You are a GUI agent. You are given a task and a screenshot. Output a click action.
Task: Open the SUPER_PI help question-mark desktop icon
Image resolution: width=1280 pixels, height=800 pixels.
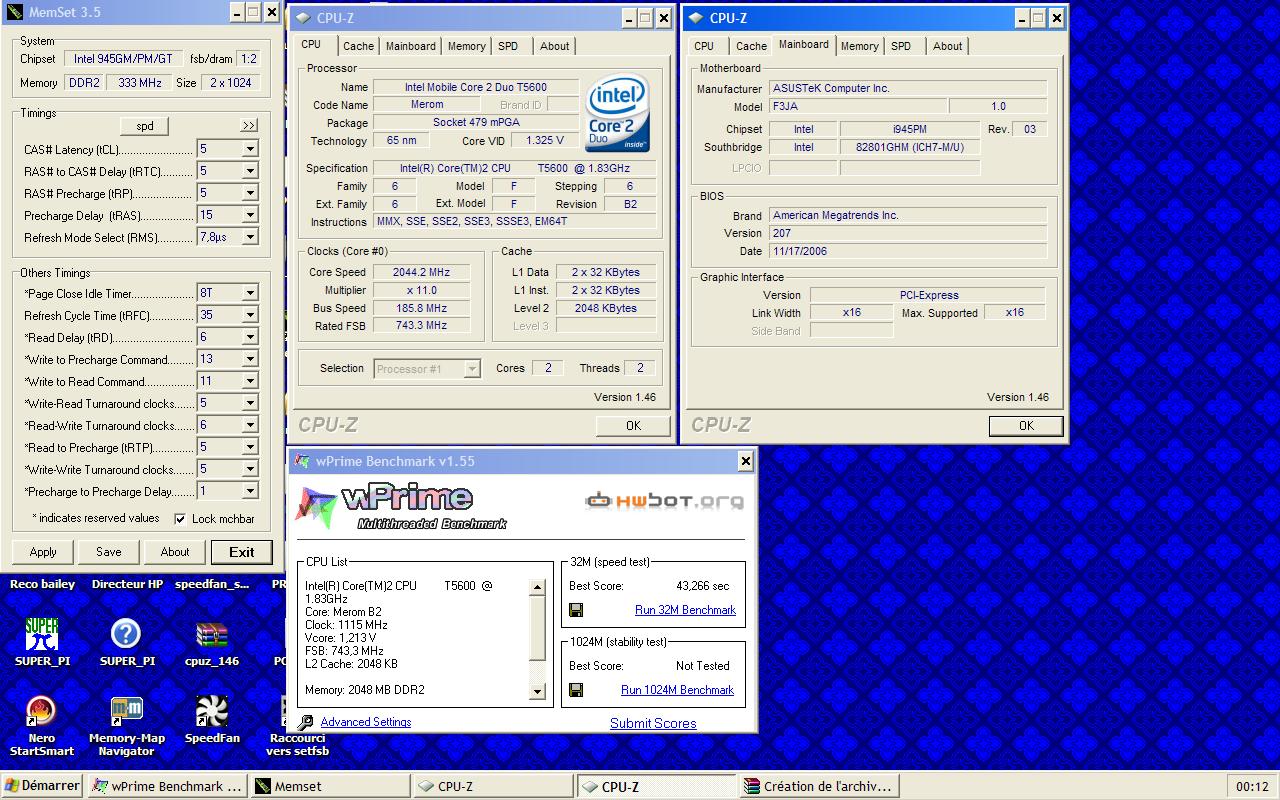pyautogui.click(x=126, y=634)
